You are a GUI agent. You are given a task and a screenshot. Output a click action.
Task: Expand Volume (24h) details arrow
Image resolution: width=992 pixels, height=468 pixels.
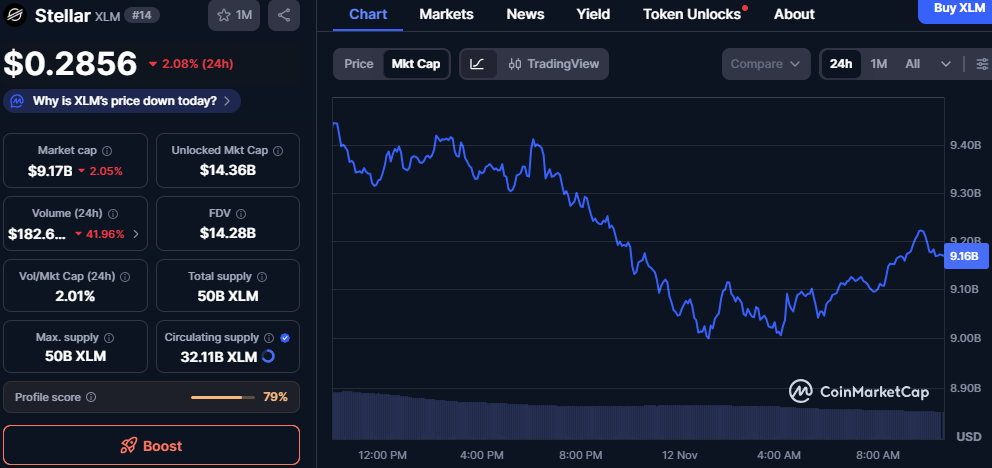pyautogui.click(x=136, y=234)
